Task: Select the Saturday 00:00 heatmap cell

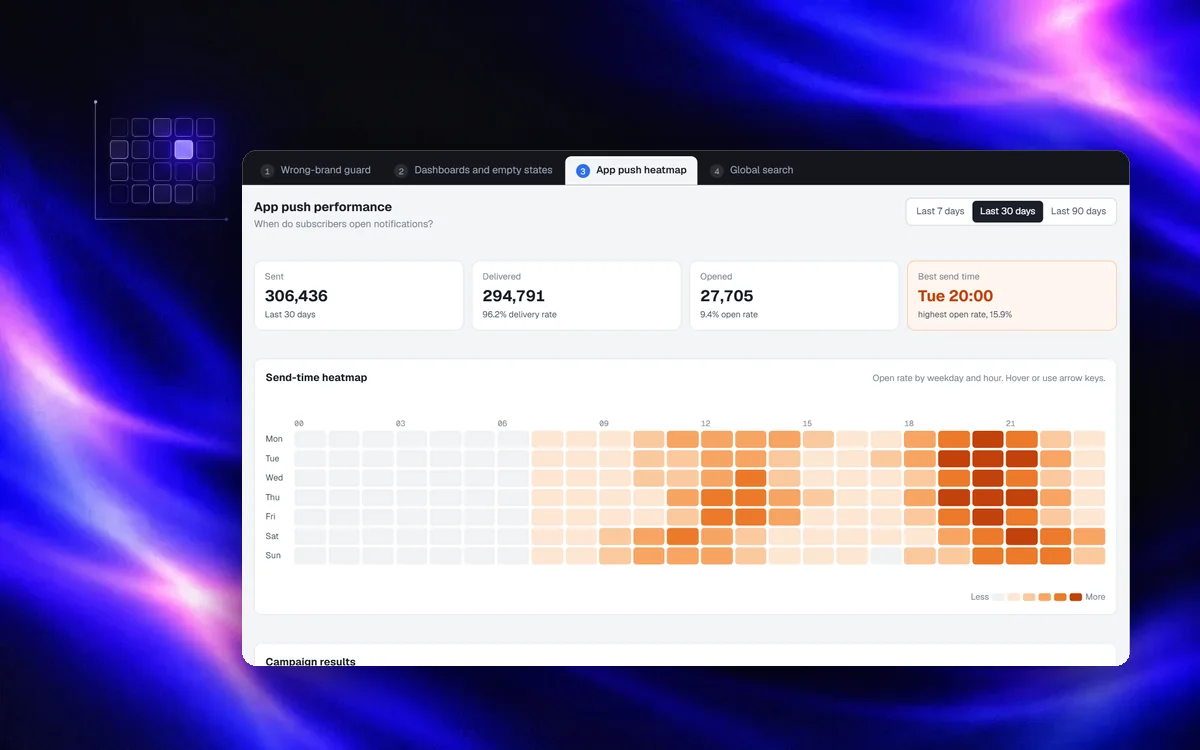Action: [x=310, y=536]
